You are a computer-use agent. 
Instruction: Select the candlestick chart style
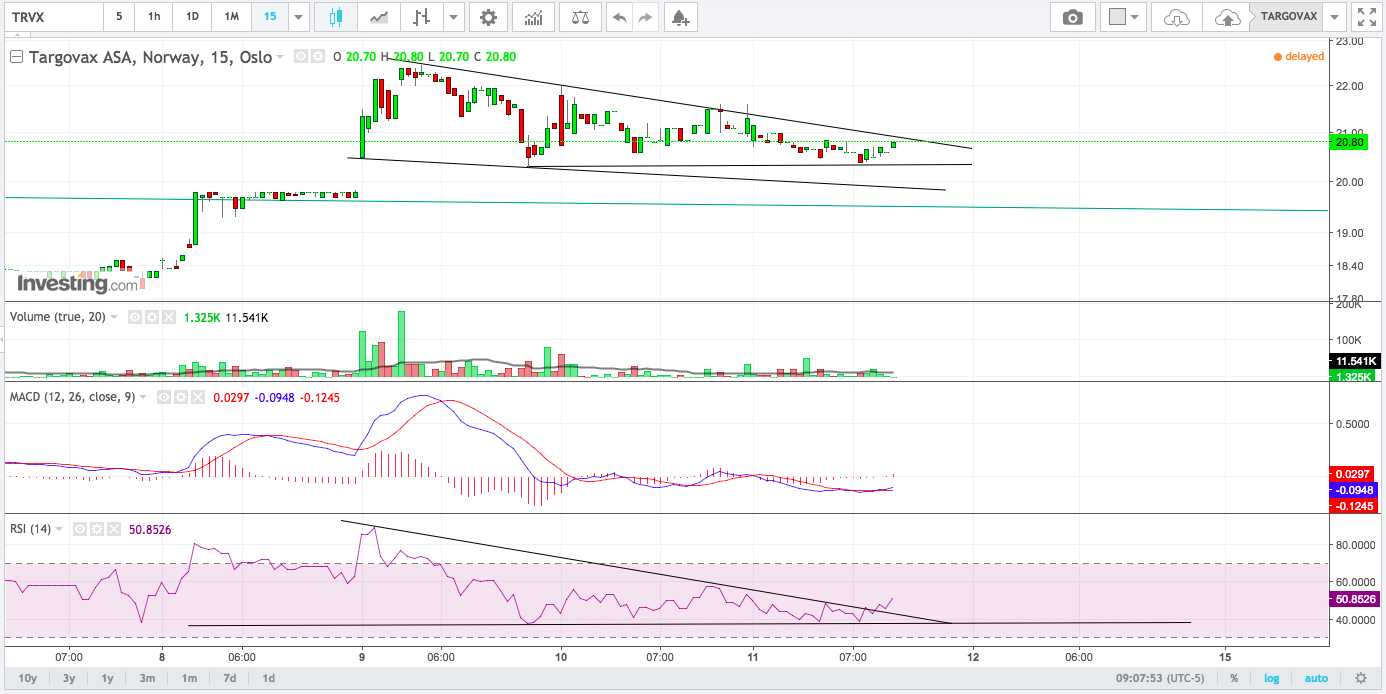pos(334,17)
